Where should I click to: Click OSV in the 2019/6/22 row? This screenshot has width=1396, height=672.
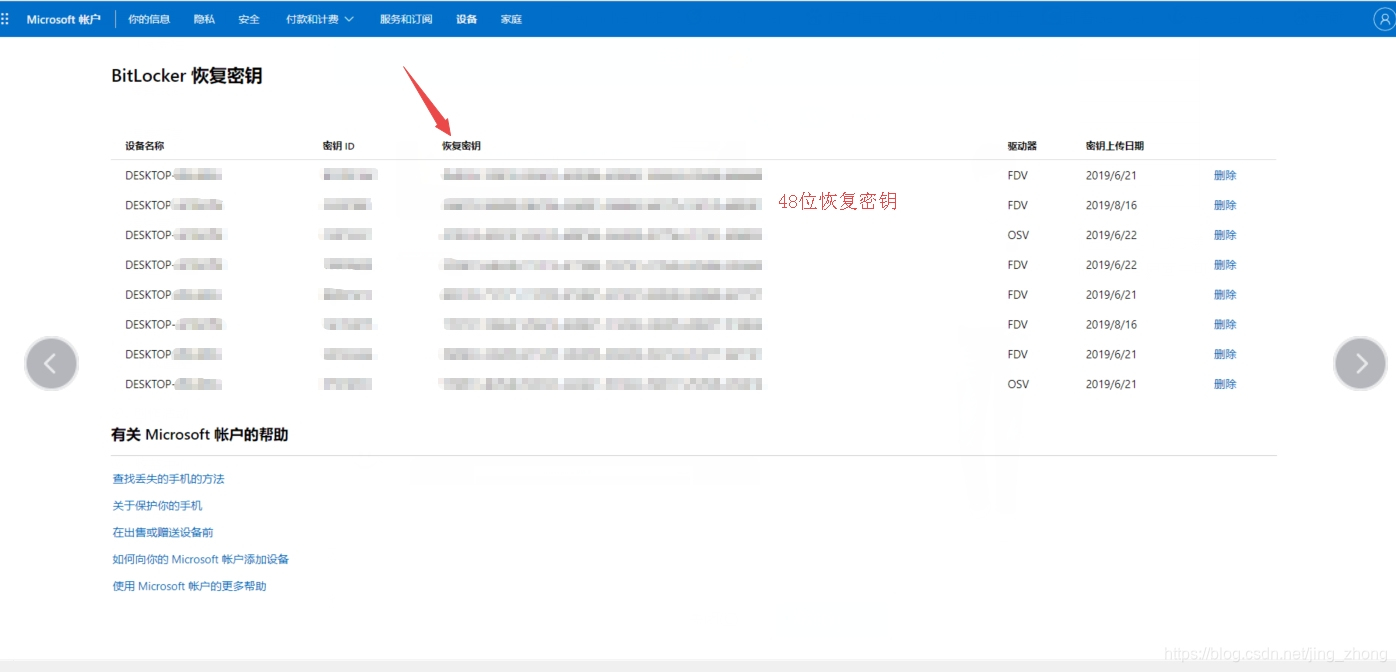coord(1018,235)
